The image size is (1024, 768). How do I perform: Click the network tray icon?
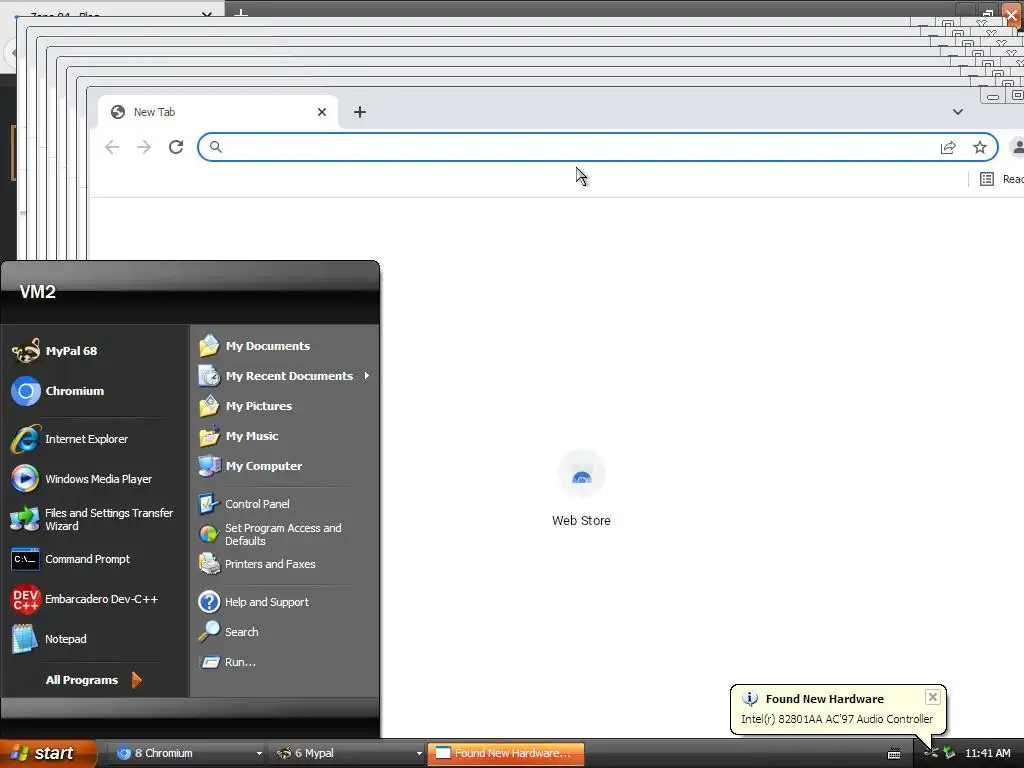point(931,753)
